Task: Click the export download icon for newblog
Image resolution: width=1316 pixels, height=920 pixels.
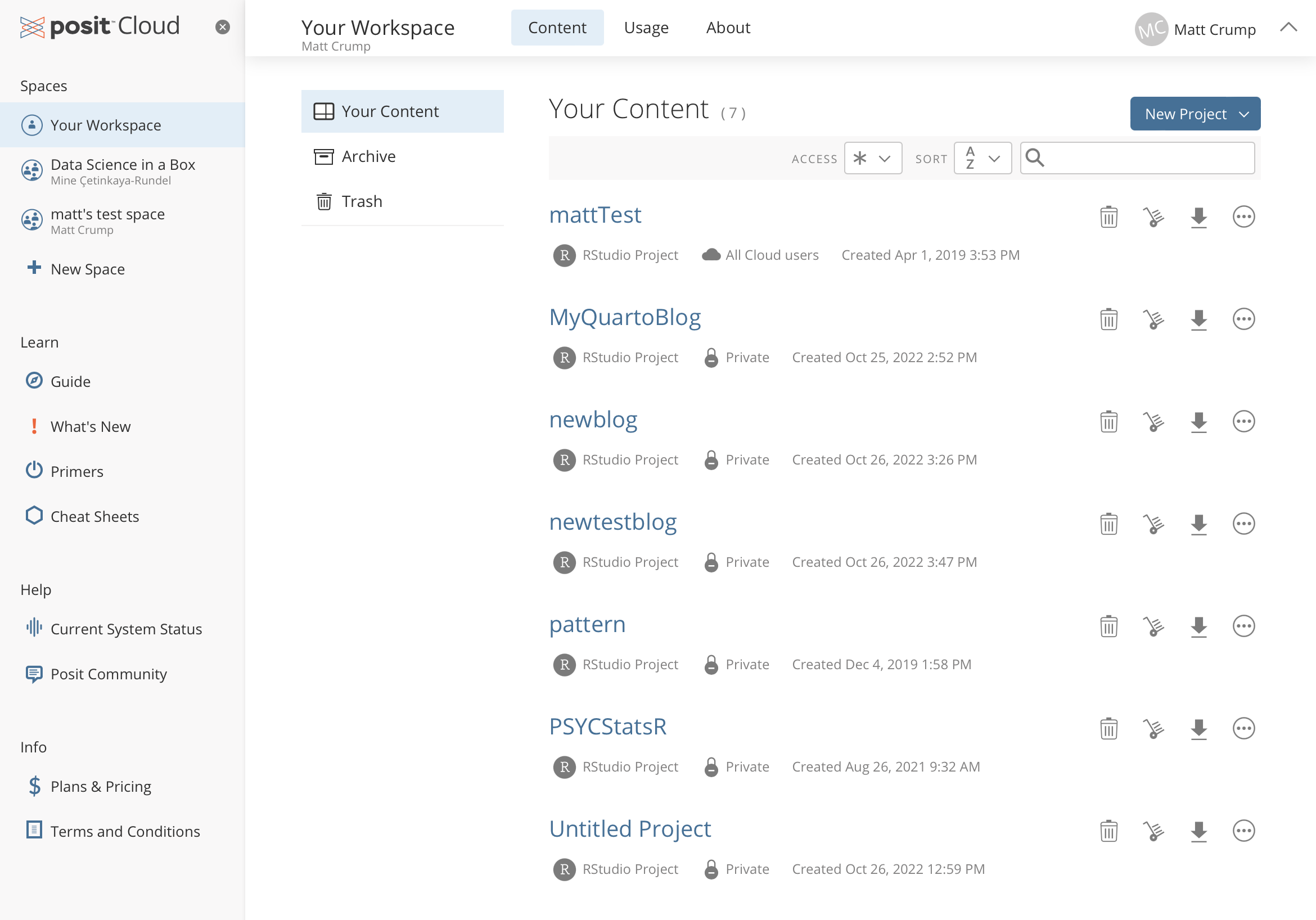Action: (x=1198, y=422)
